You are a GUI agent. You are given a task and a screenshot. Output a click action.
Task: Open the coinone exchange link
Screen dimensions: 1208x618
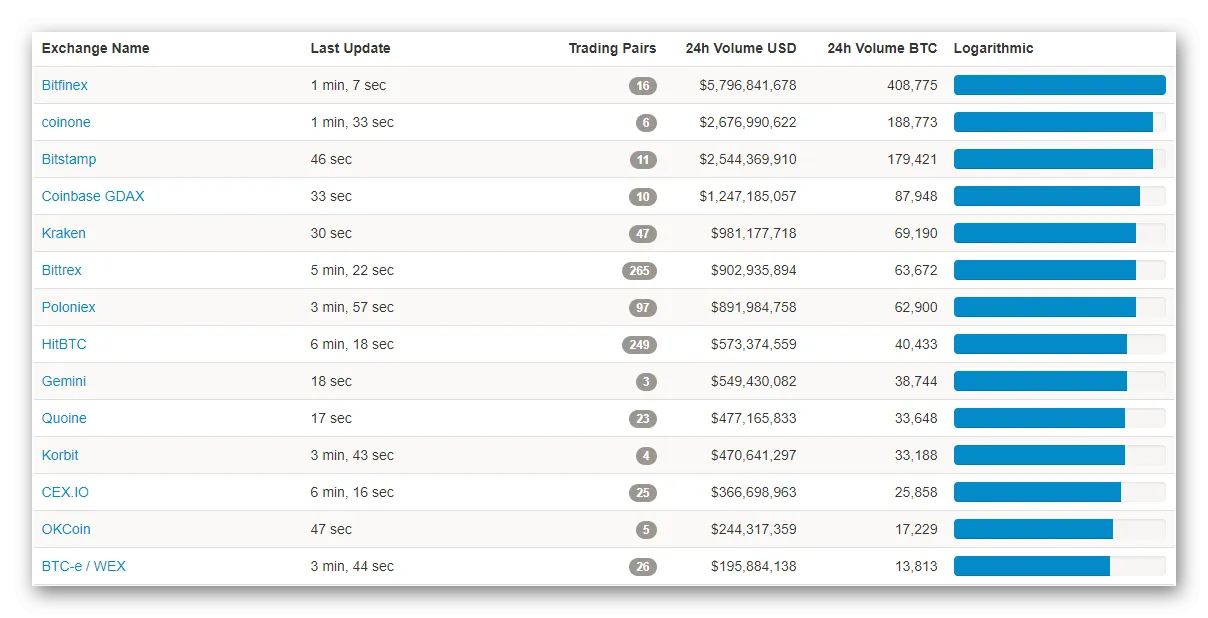point(66,122)
